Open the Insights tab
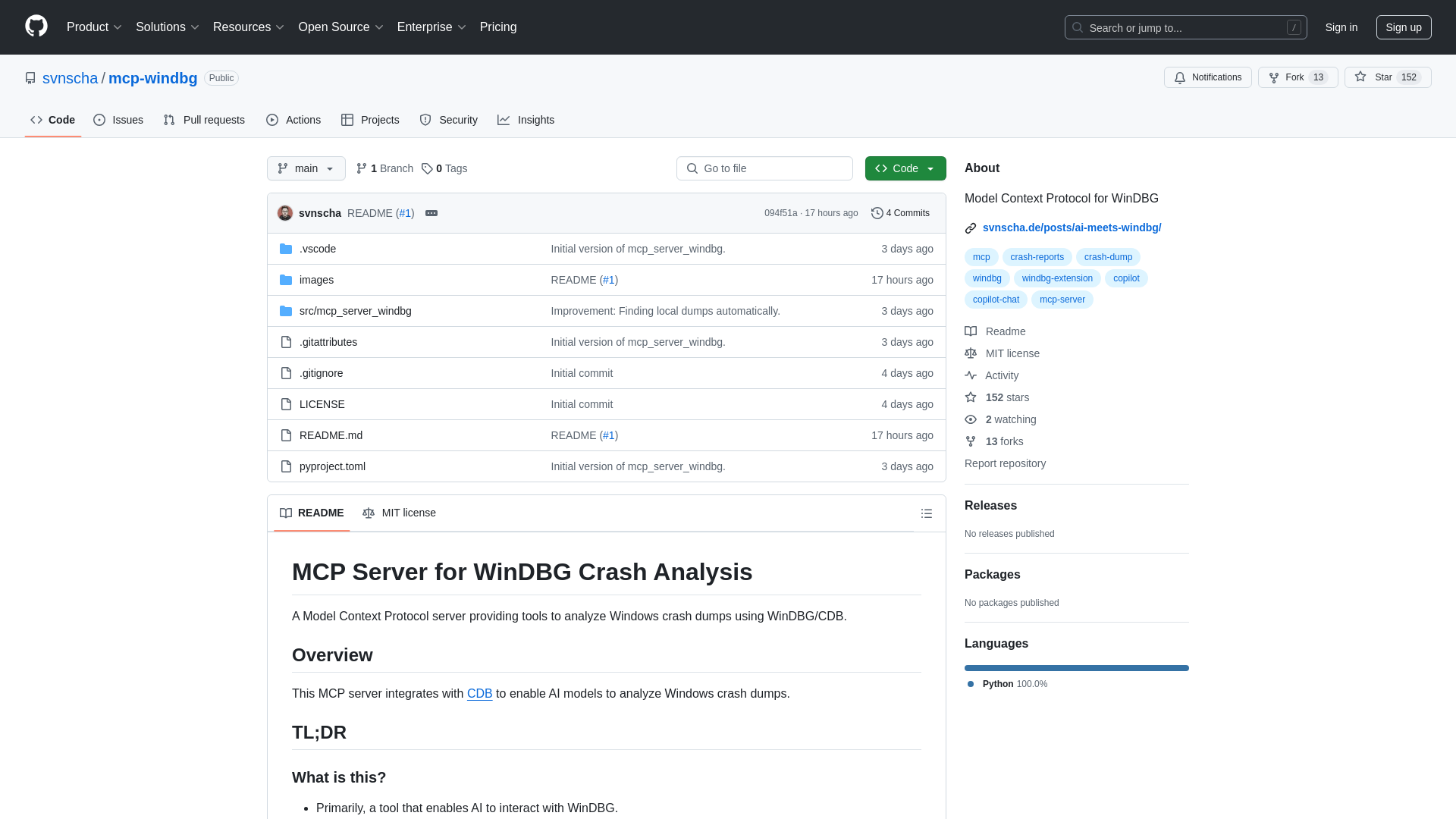The width and height of the screenshot is (1456, 819). (x=526, y=120)
